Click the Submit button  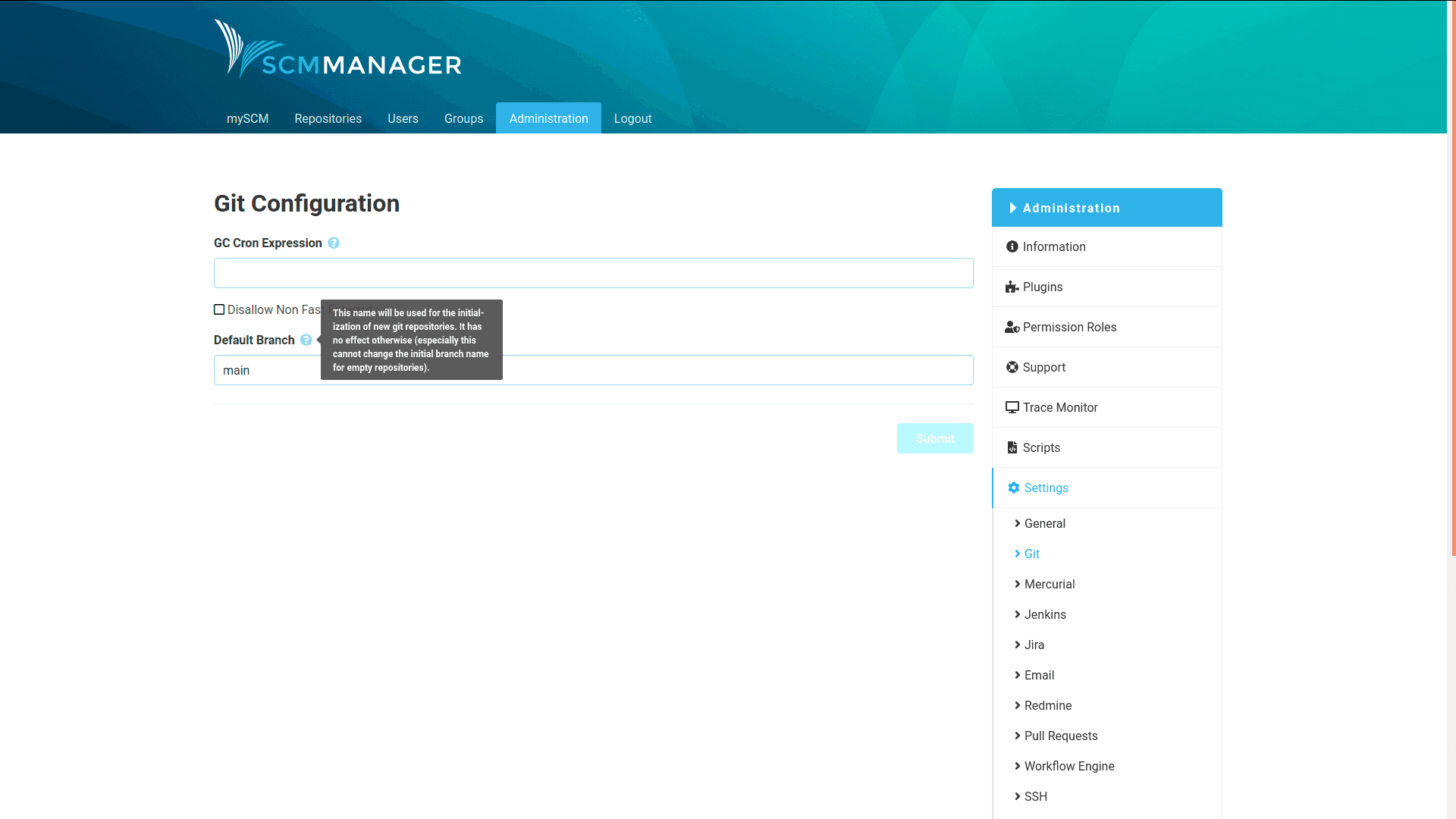pos(935,438)
